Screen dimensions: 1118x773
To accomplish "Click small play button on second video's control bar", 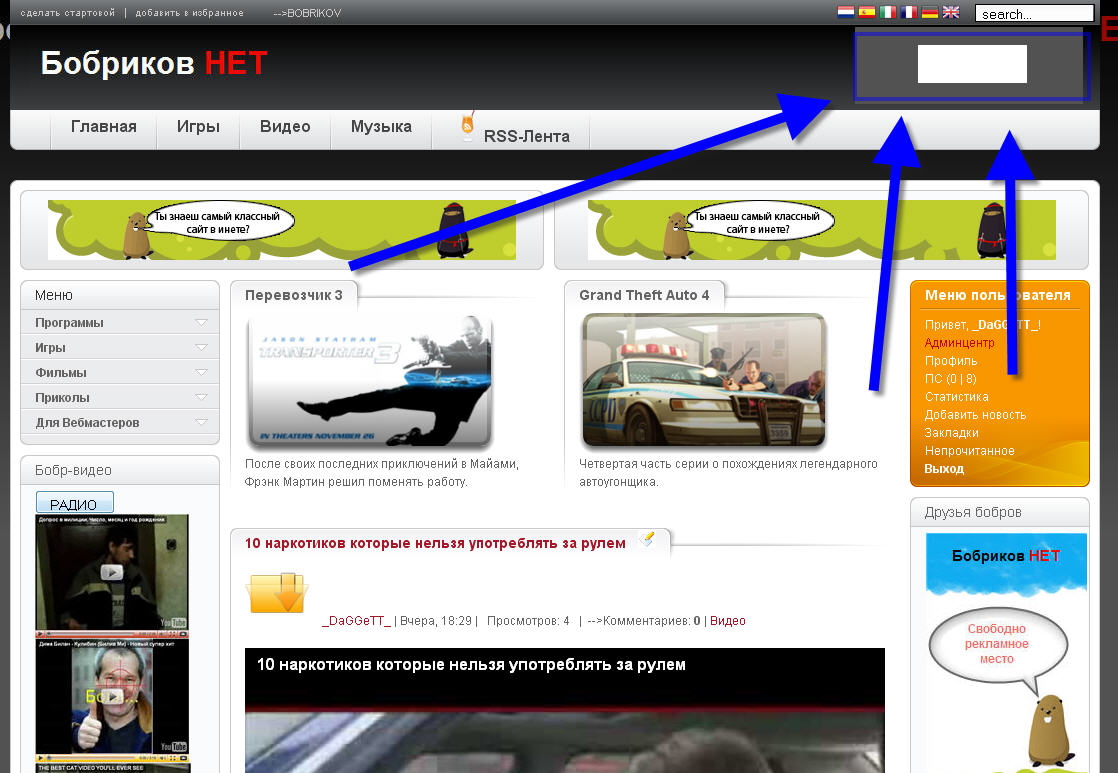I will 41,758.
